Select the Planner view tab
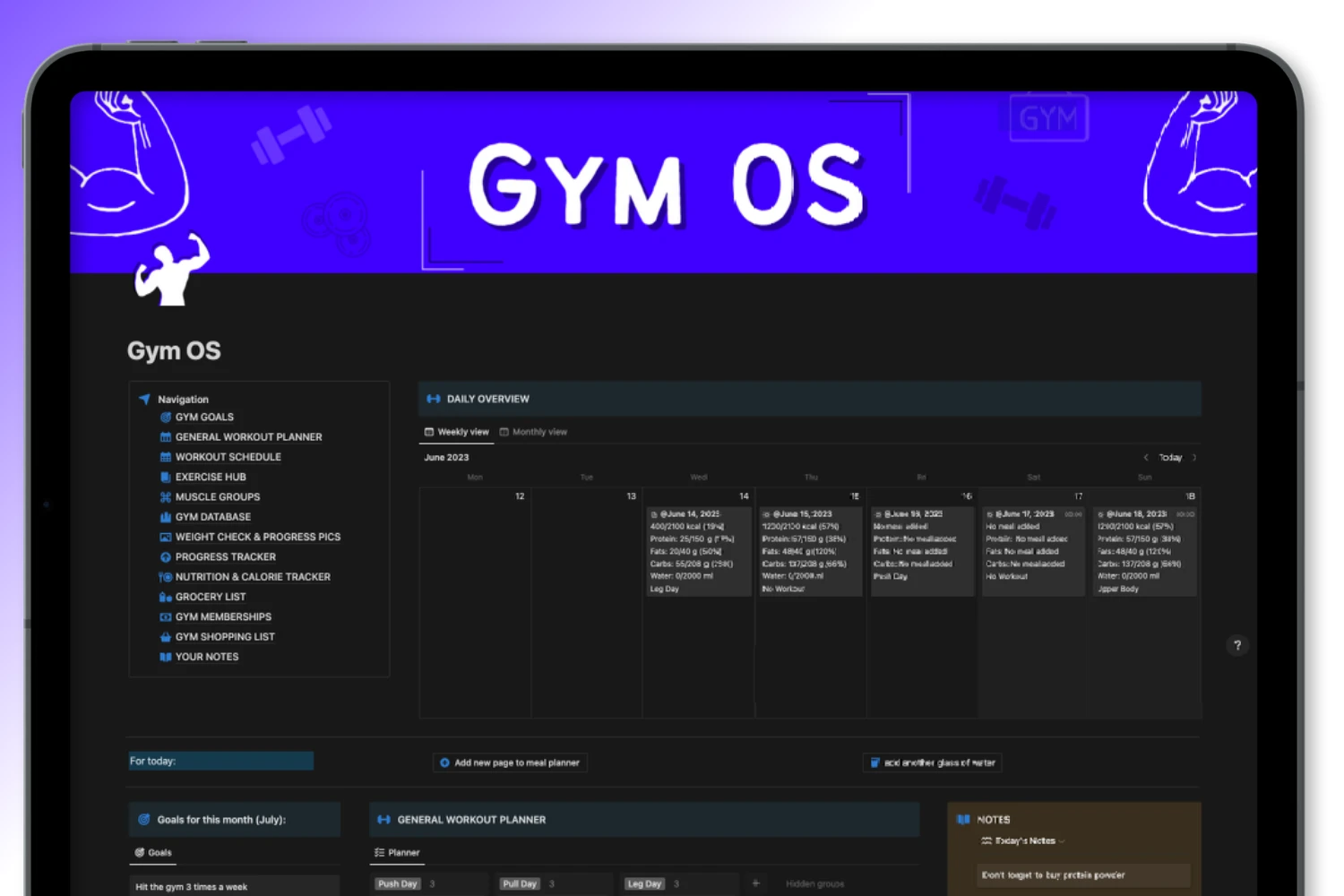Viewport: 1344px width, 896px height. (397, 852)
